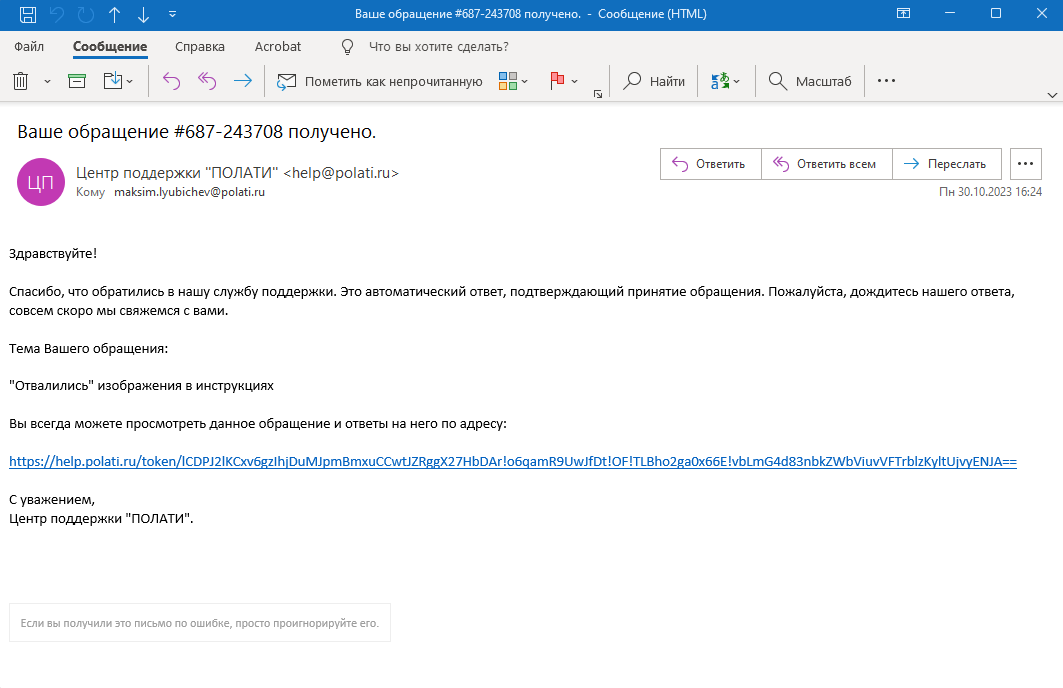The width and height of the screenshot is (1063, 688).
Task: Click the ribbon Reply All icon
Action: coord(207,82)
